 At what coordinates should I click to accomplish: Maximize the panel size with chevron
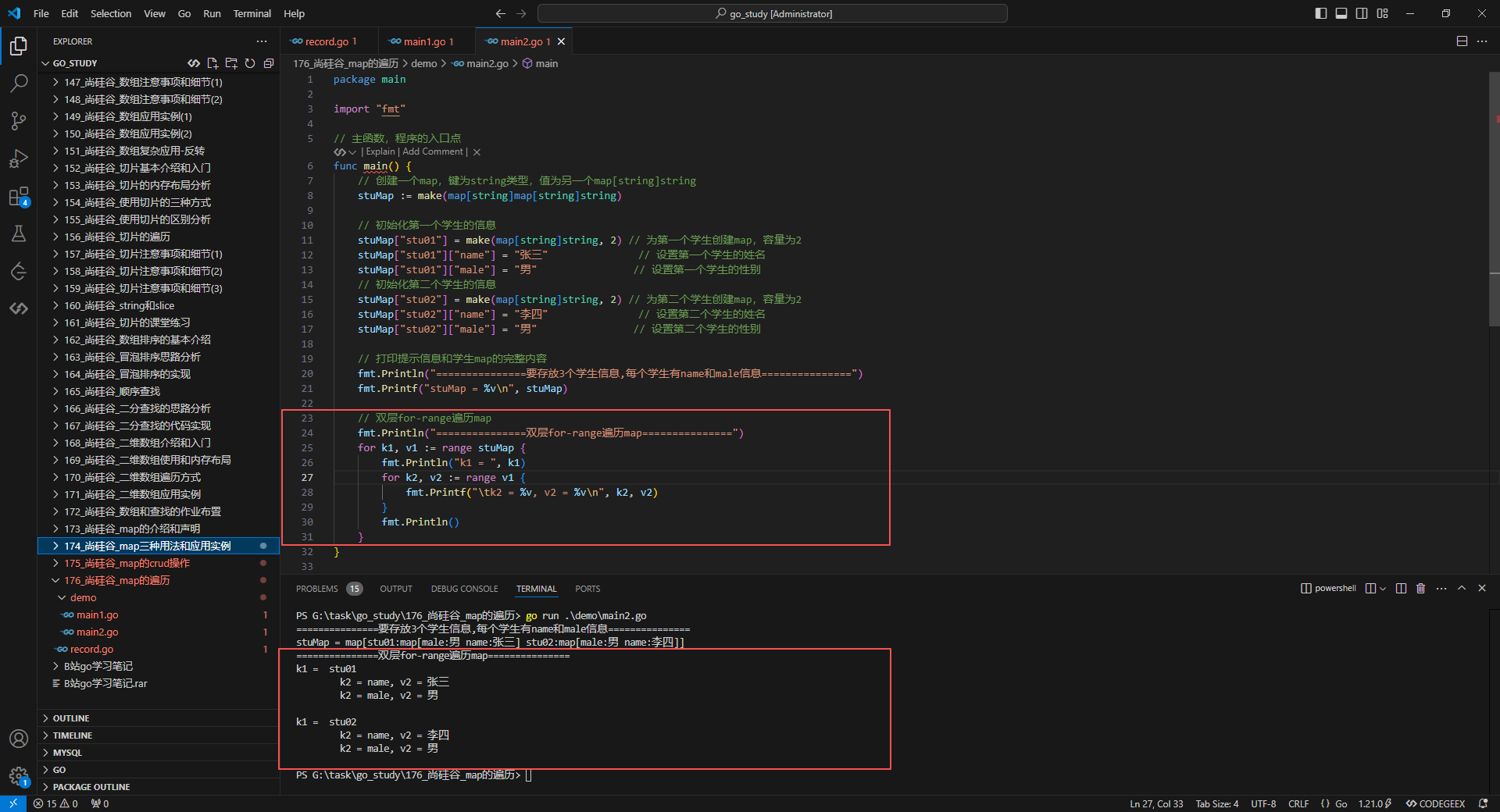click(x=1462, y=589)
